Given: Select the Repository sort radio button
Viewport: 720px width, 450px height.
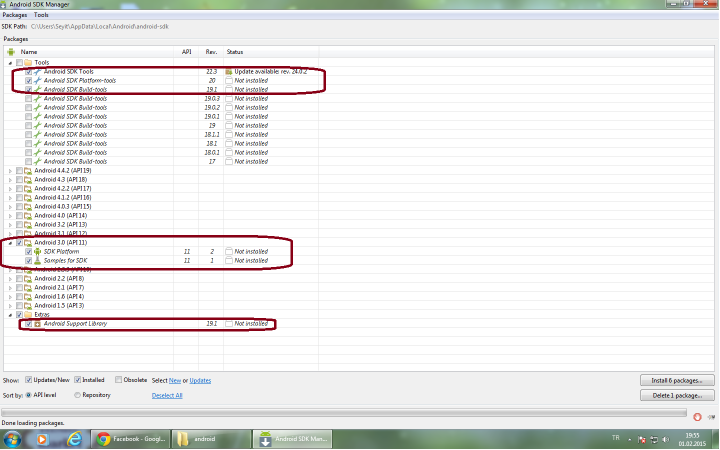Looking at the screenshot, I should click(x=77, y=395).
